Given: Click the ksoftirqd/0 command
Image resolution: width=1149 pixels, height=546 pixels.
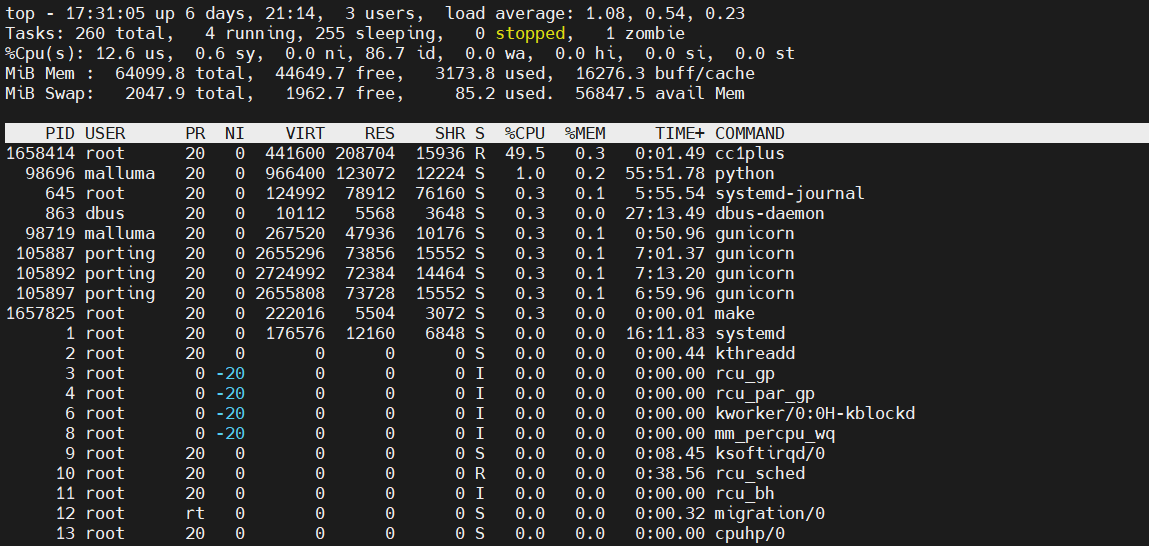Looking at the screenshot, I should click(x=769, y=454).
